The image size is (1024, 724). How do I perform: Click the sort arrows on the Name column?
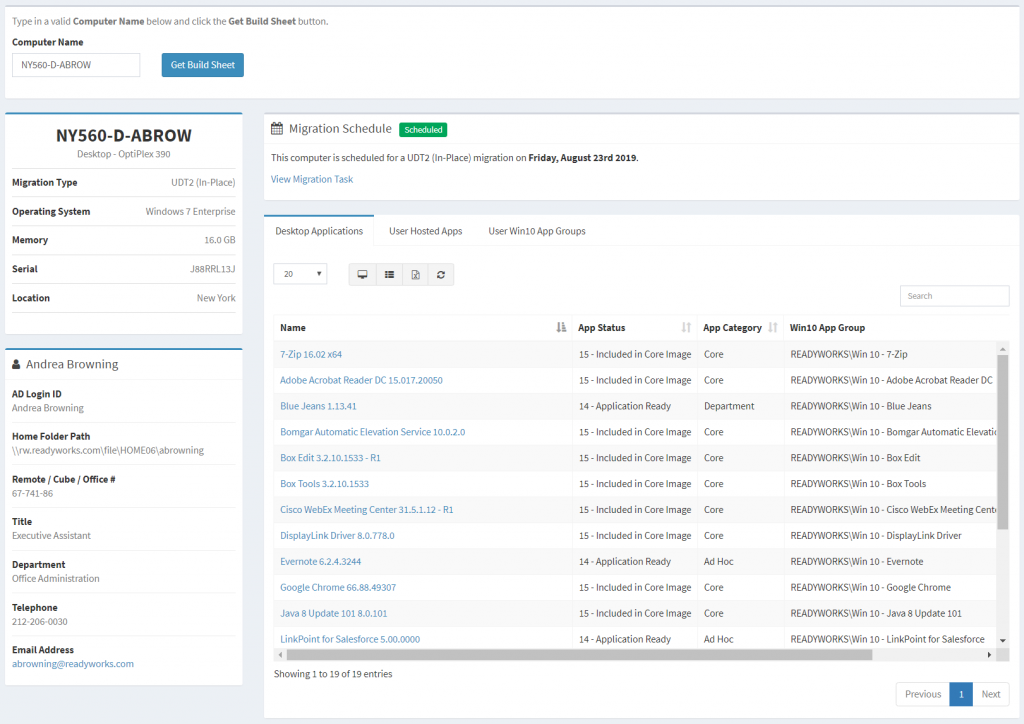pyautogui.click(x=560, y=327)
